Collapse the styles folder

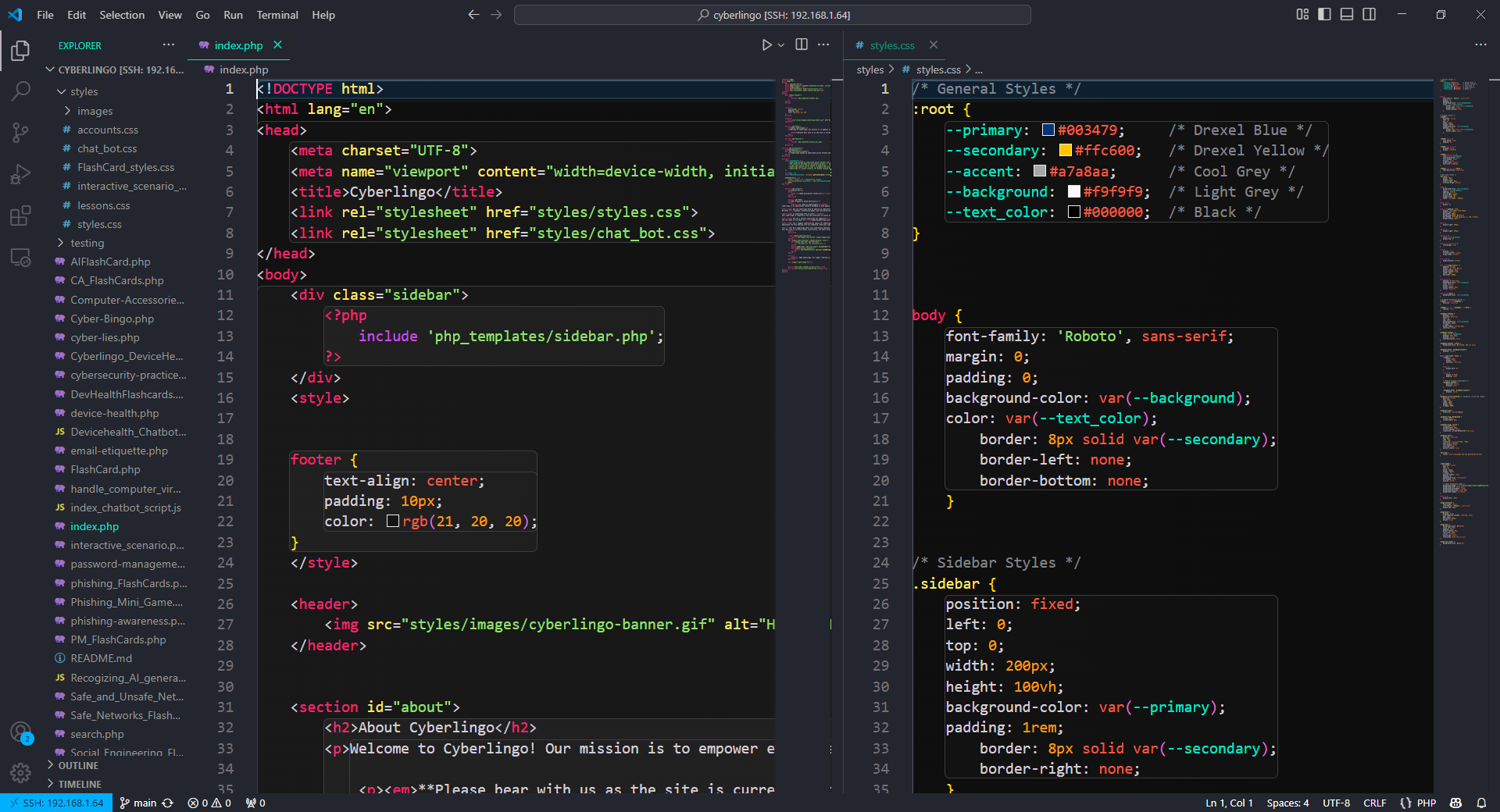117,91
